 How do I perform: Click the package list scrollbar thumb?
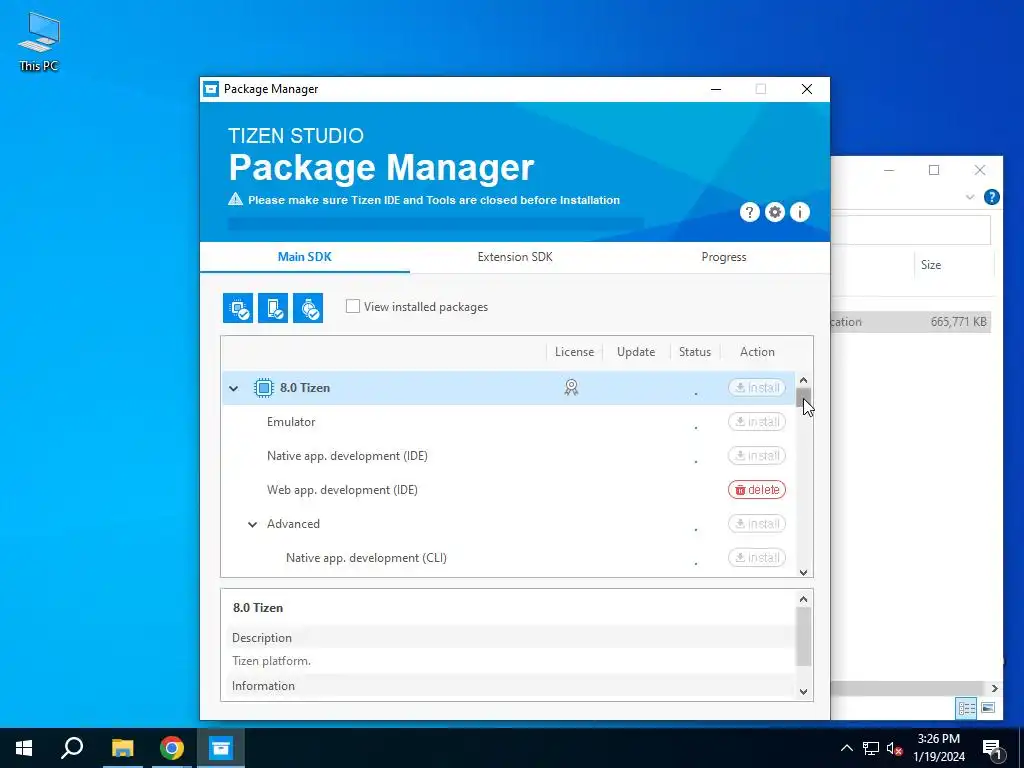click(803, 397)
